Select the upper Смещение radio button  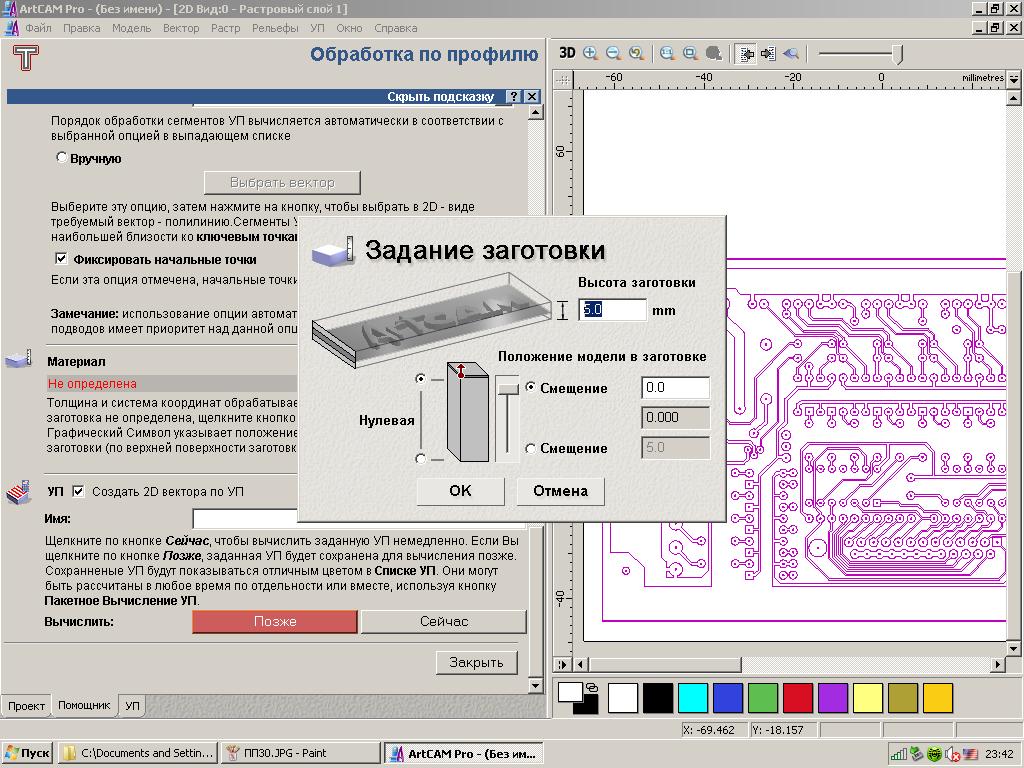(531, 387)
